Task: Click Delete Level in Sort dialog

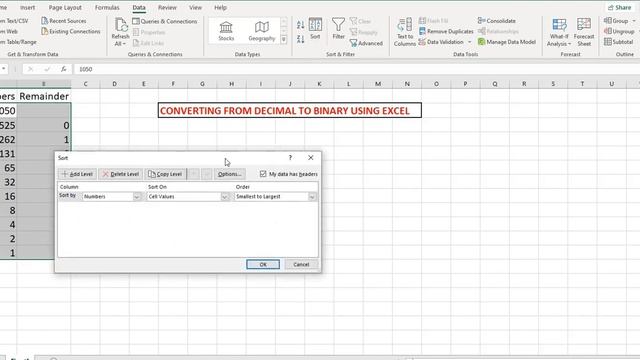Action: tap(120, 174)
